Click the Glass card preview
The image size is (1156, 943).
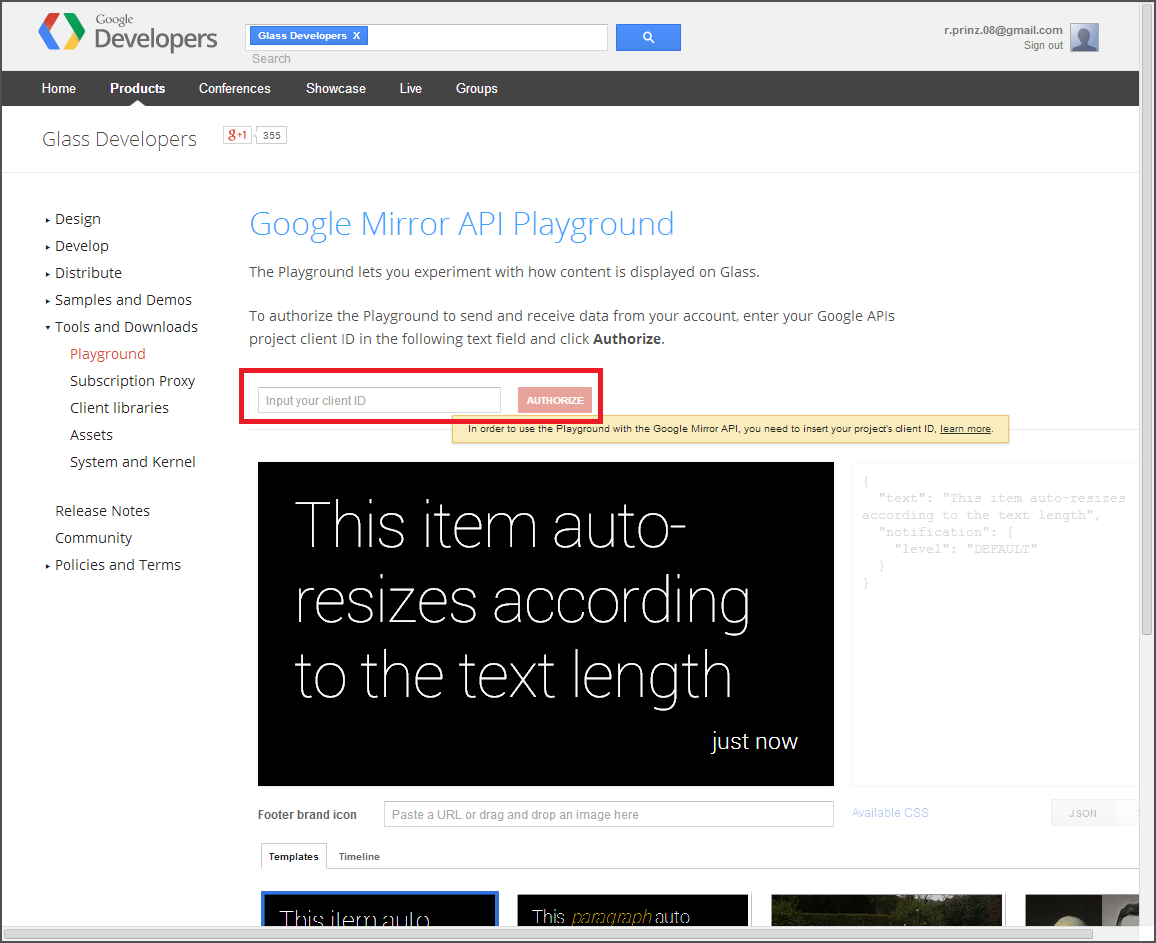click(546, 624)
